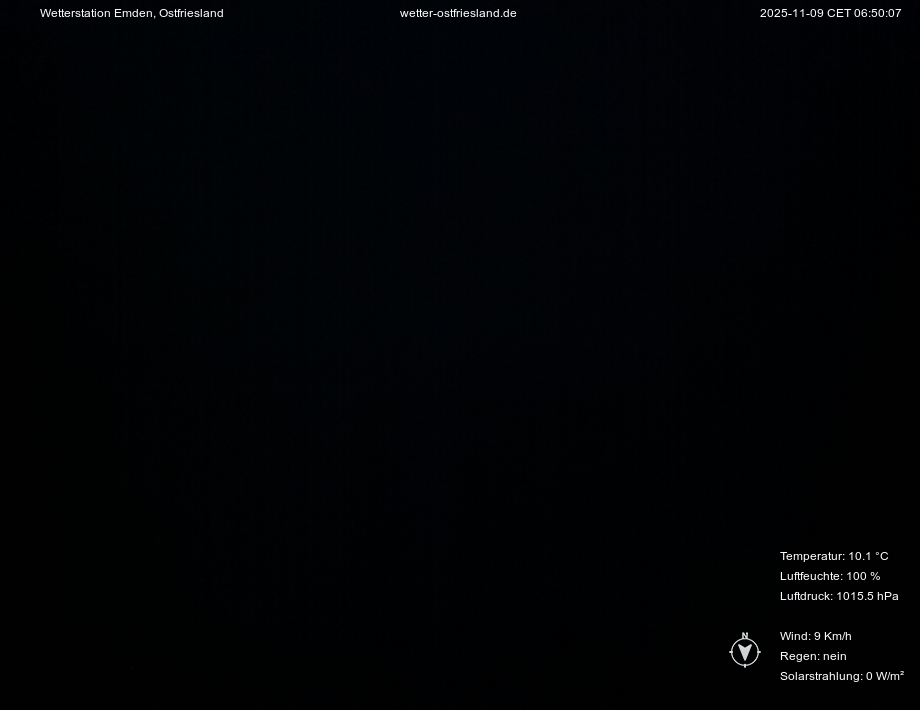Click the compass's right tick mark
Screen dimensions: 920x710
pyautogui.click(x=759, y=652)
